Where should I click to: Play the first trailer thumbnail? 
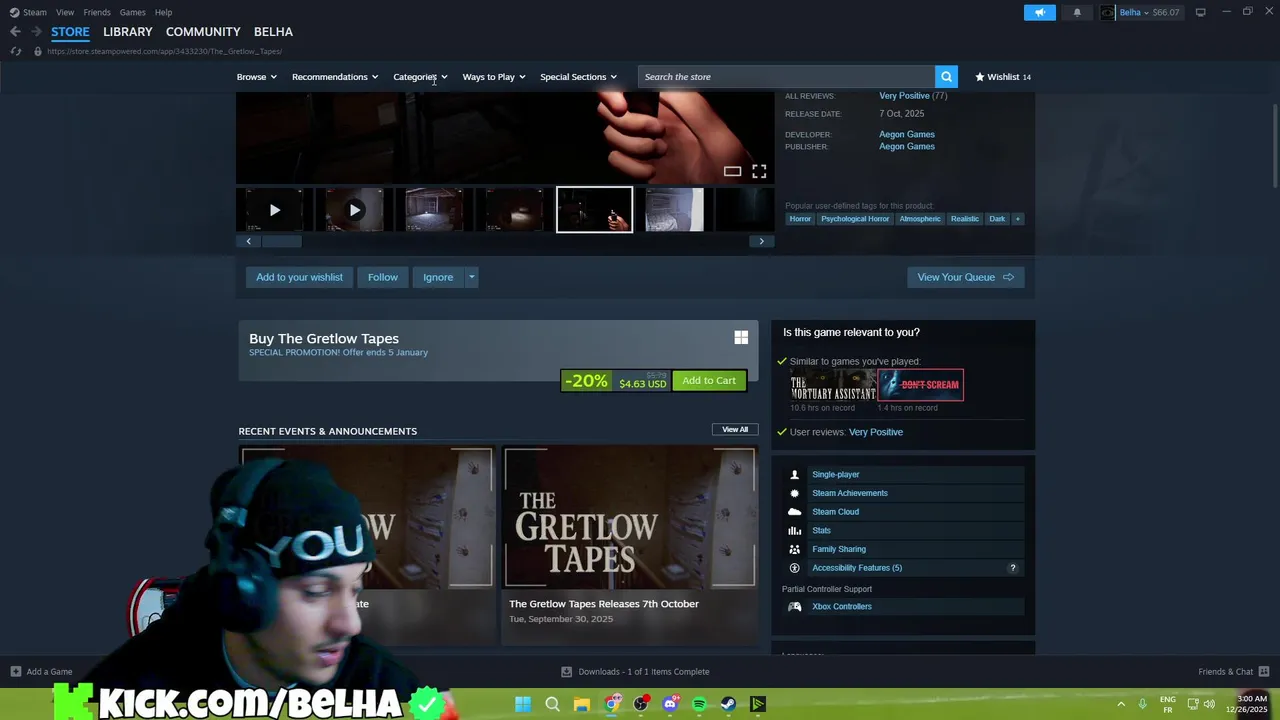point(275,210)
